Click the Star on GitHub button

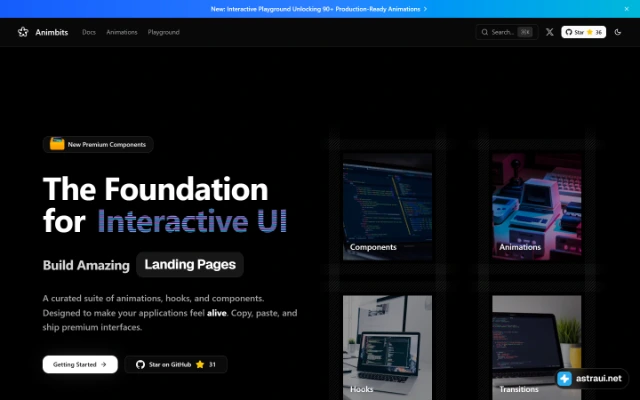tap(176, 364)
